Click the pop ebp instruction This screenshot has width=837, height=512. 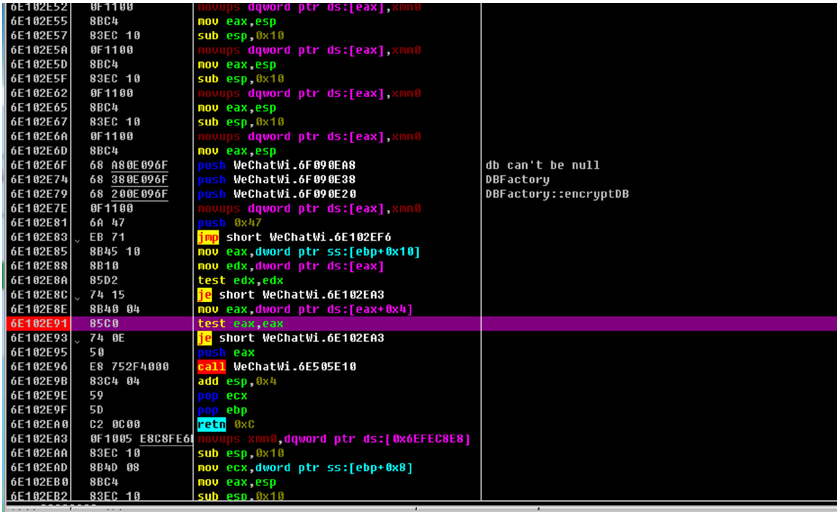pyautogui.click(x=223, y=410)
